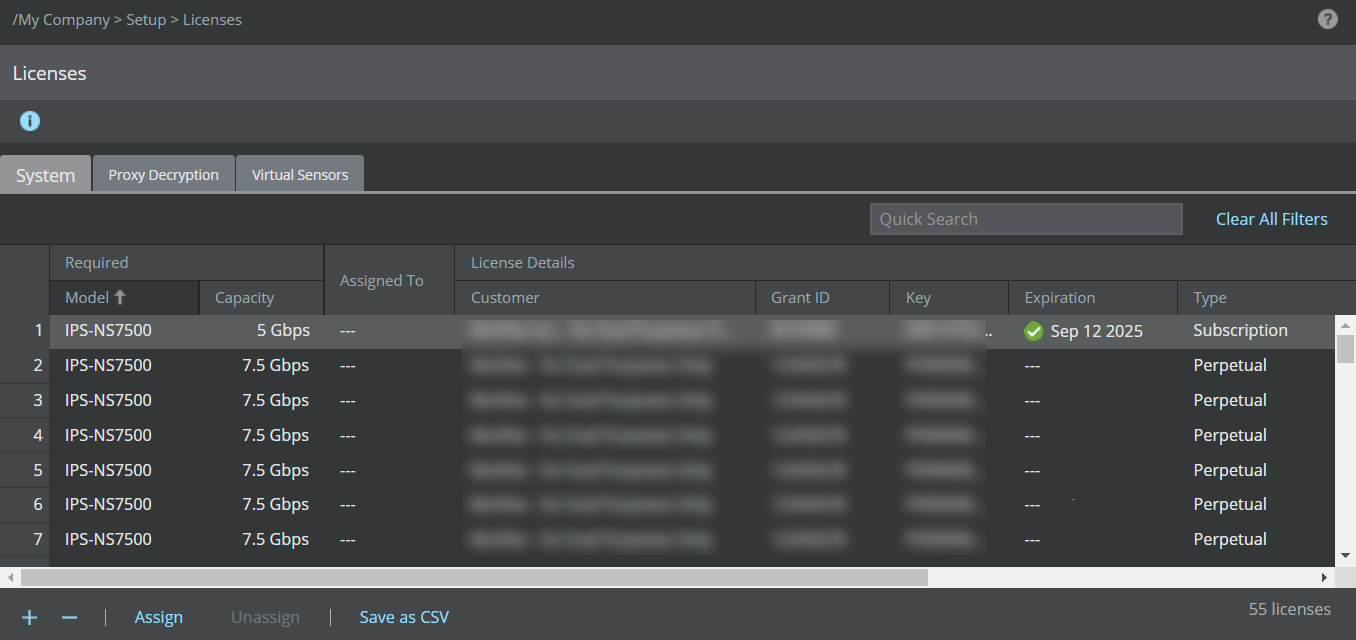Click the Model column header label
This screenshot has width=1356, height=640.
click(x=87, y=297)
